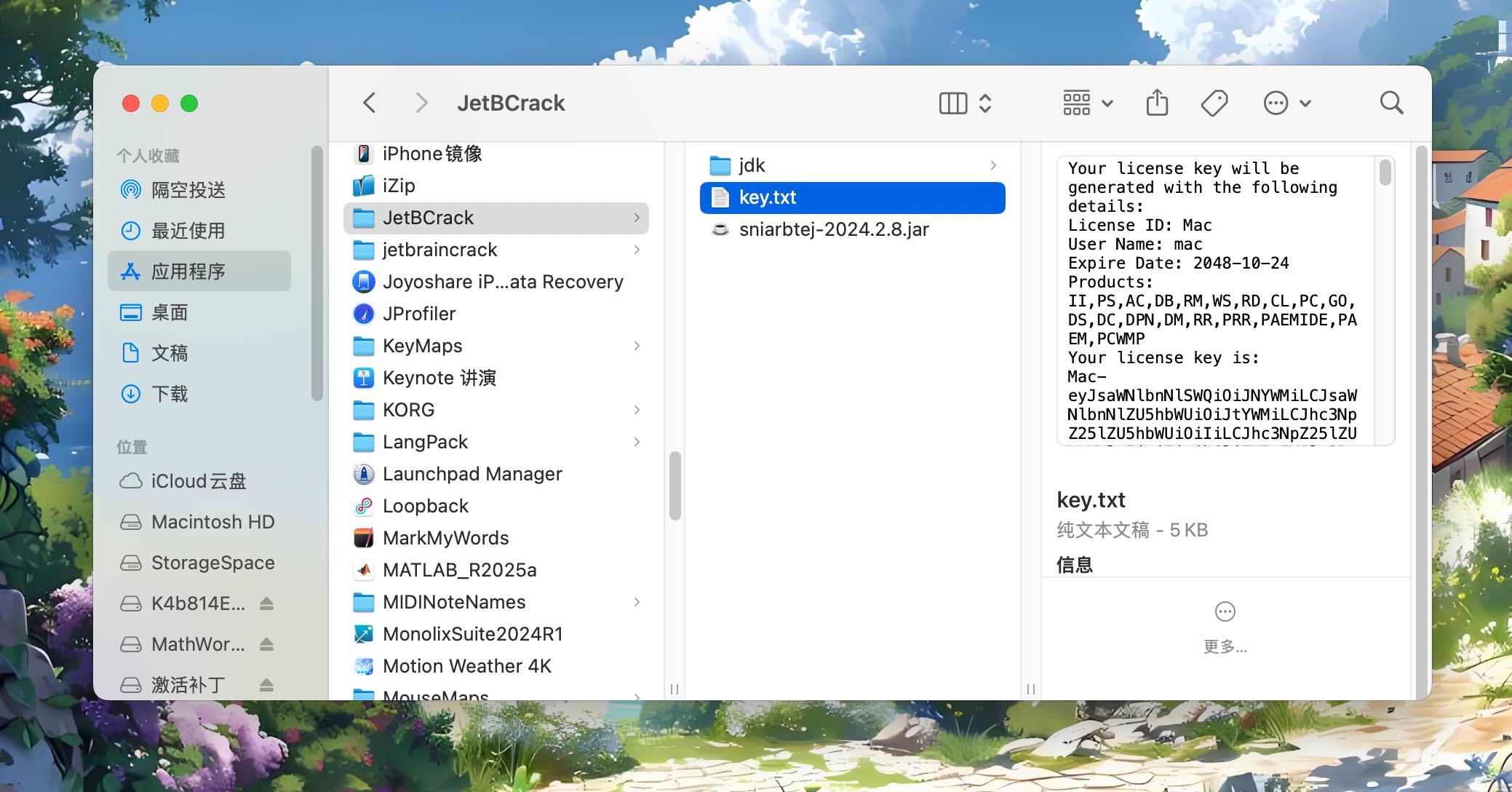The image size is (1512, 792).
Task: Select the sniarbtej-2024.2.8.jar file
Action: click(x=834, y=229)
